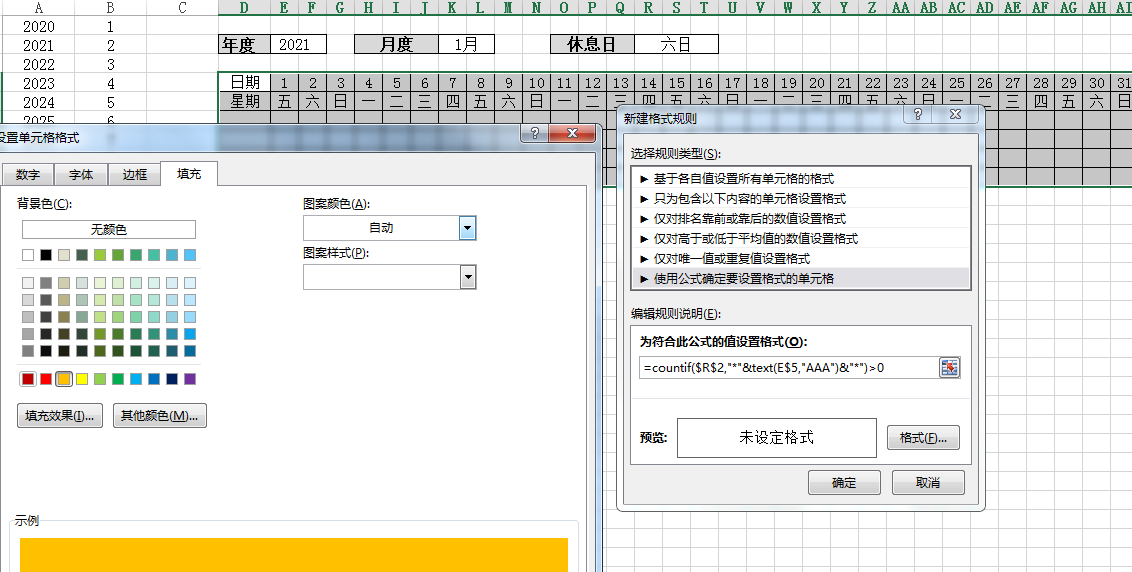Click the 休息日 label cell
The width and height of the screenshot is (1132, 572).
point(593,45)
